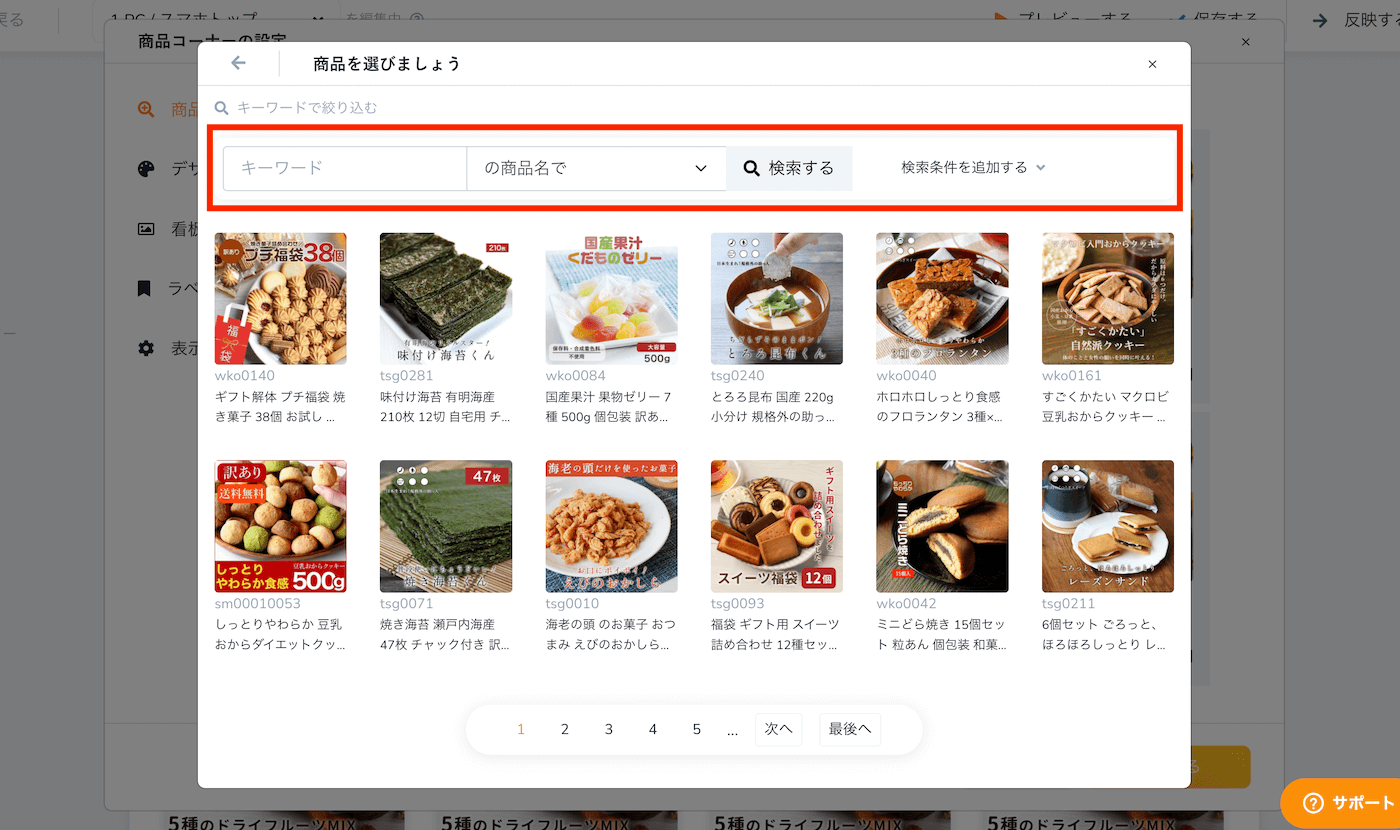Screen dimensions: 1400x830
Task: Click the すごくかたい マクロビ product name
Action: pyautogui.click(x=1105, y=407)
